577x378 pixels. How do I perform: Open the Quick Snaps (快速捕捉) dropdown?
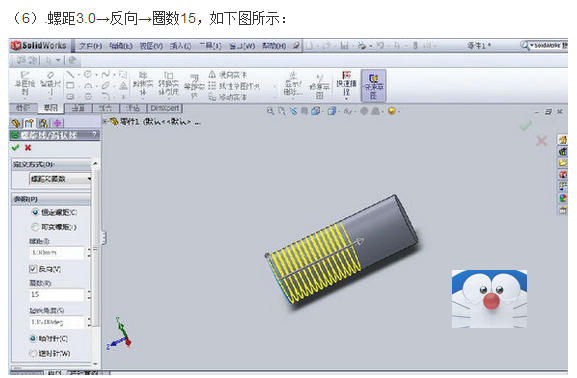346,99
